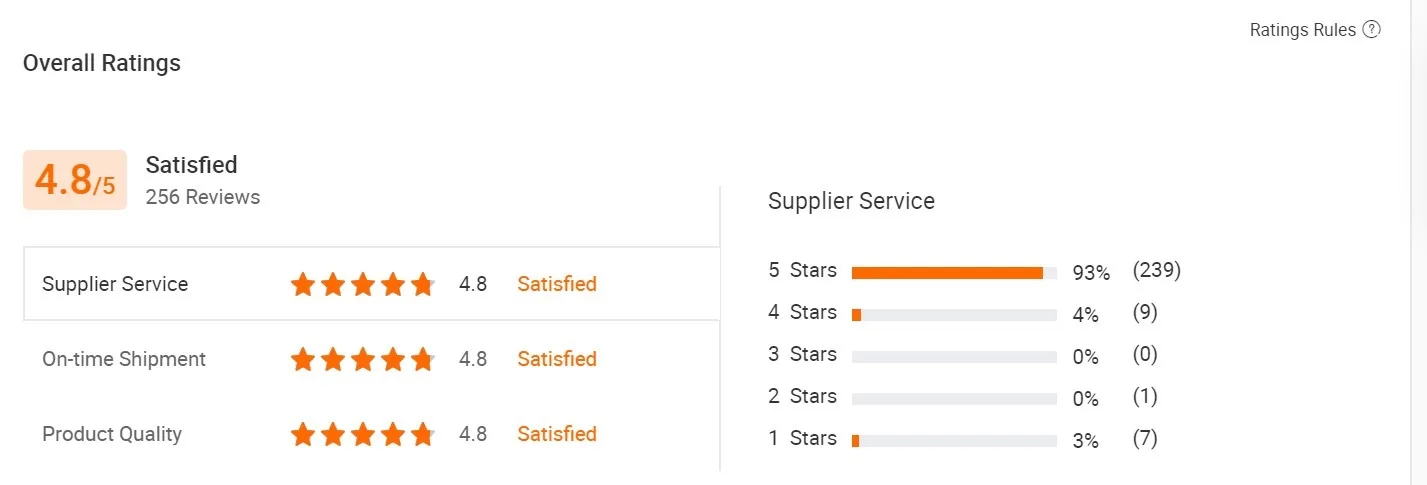Click the Overall Ratings heading
1427x485 pixels.
pyautogui.click(x=102, y=63)
